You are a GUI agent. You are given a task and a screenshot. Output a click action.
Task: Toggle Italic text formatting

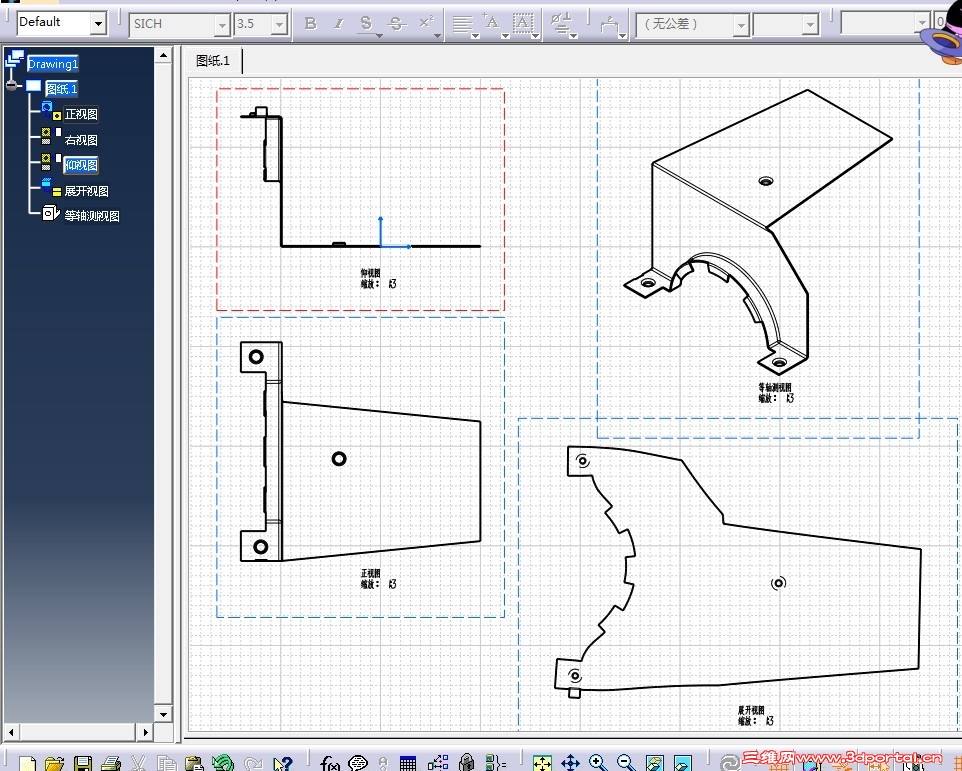[x=339, y=23]
